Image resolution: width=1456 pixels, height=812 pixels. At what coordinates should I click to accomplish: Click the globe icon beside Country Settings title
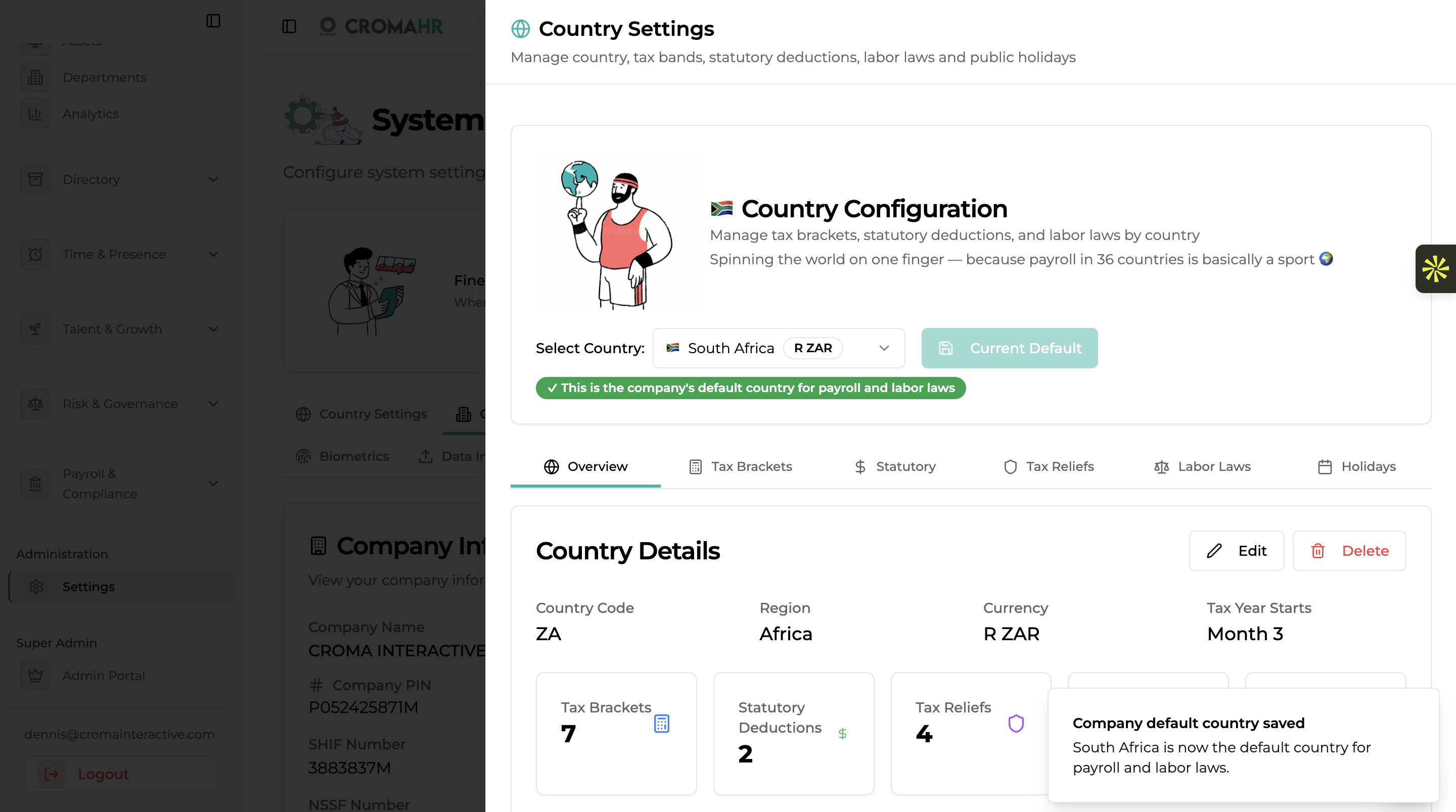click(520, 28)
